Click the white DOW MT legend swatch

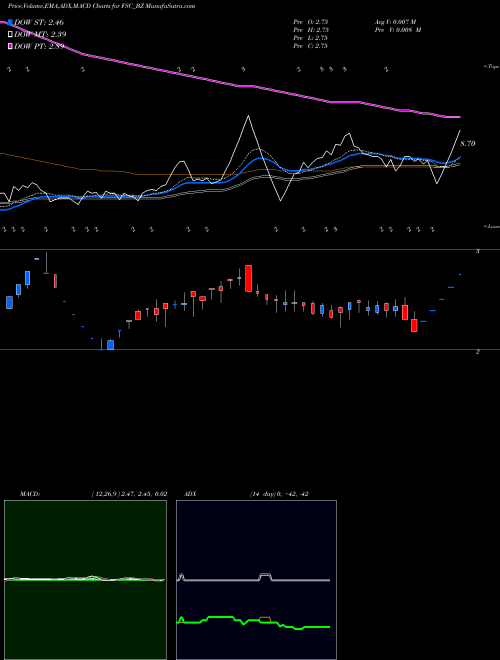coord(11,35)
